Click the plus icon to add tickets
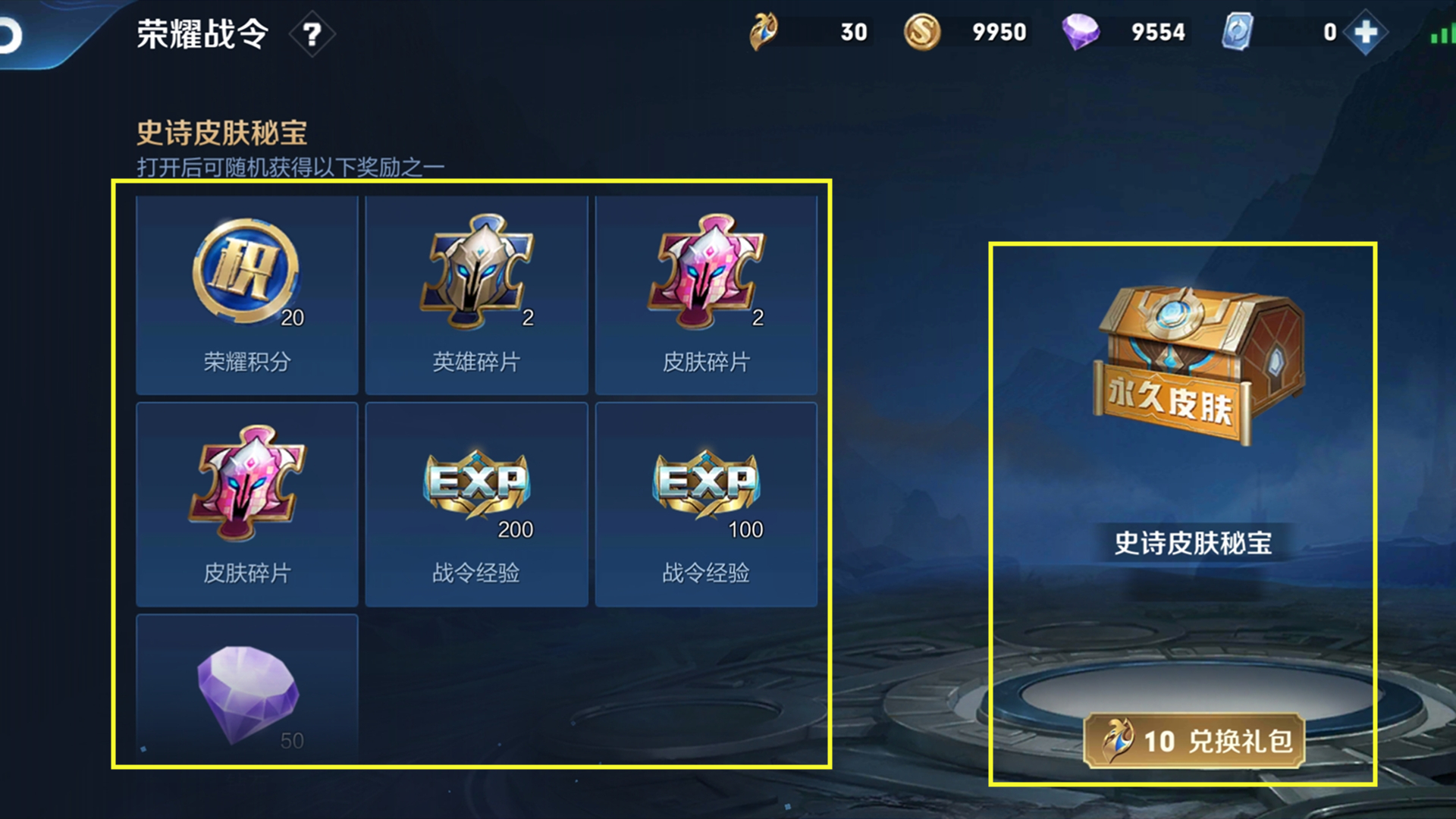Viewport: 1456px width, 819px height. click(x=1366, y=33)
